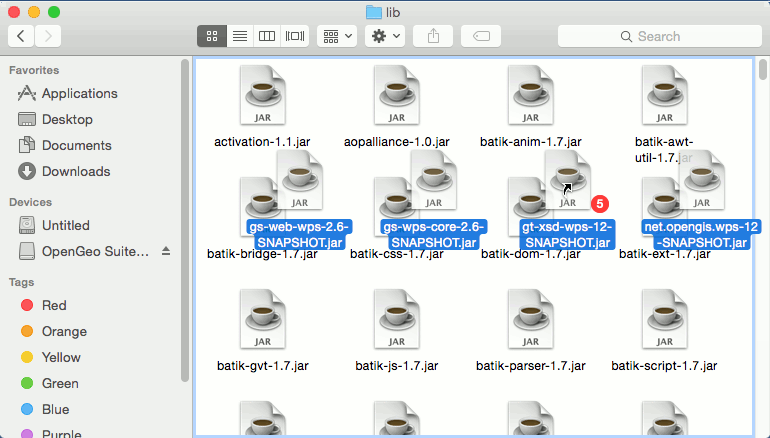Screen dimensions: 770x438
Task: Select the batik-parser-1.7.jar file icon
Action: tap(530, 321)
